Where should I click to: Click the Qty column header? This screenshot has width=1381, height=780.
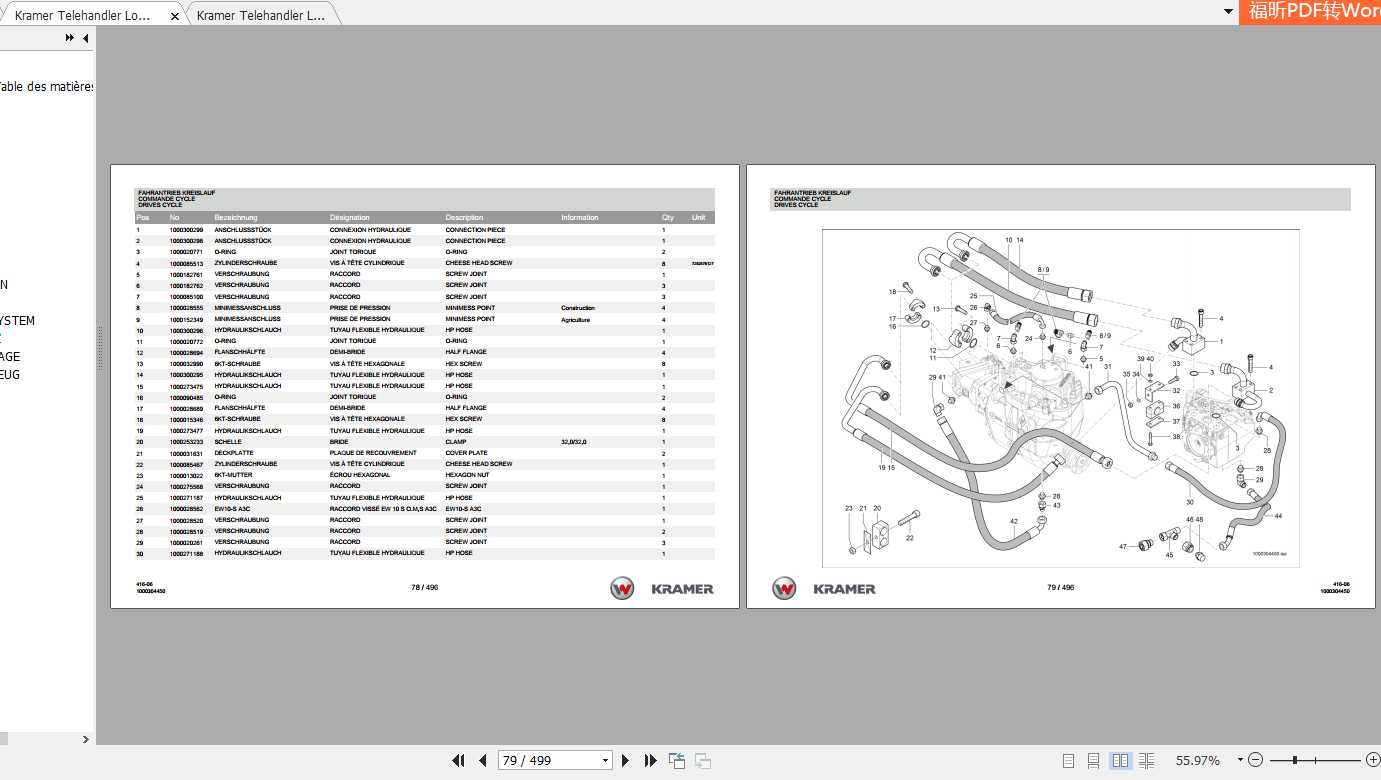click(668, 217)
